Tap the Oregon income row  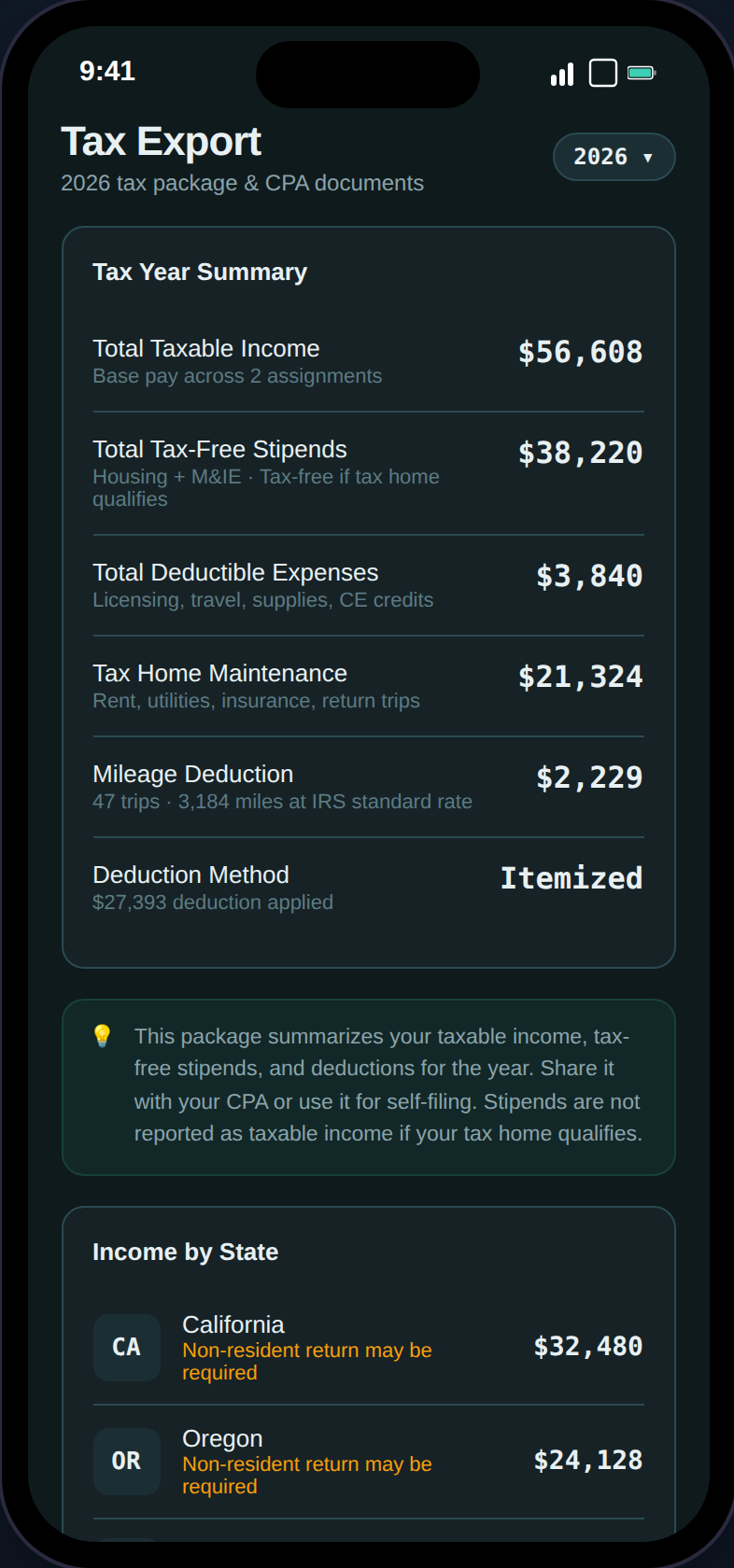[367, 1461]
